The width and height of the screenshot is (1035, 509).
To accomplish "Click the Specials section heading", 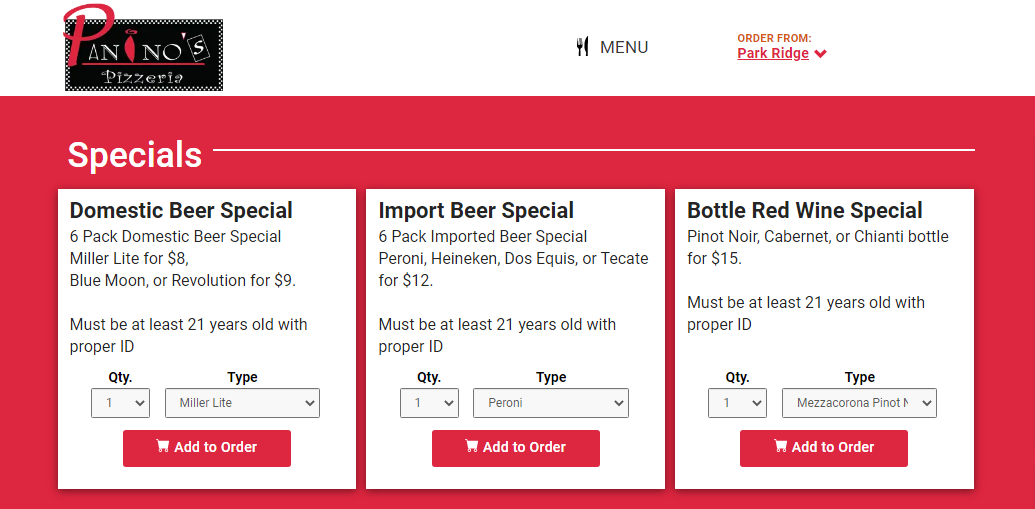I will click(135, 155).
